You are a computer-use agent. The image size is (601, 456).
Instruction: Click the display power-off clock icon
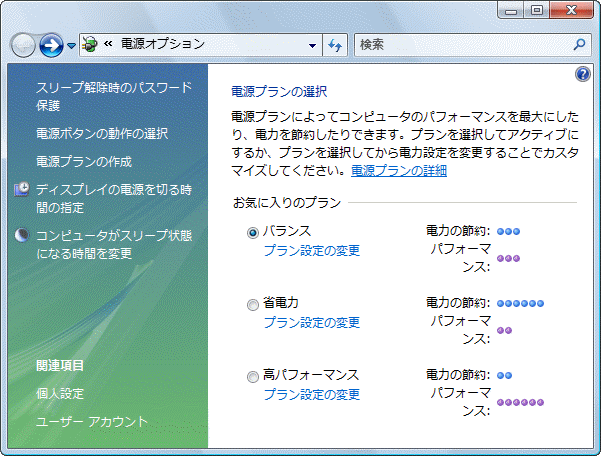[22, 189]
